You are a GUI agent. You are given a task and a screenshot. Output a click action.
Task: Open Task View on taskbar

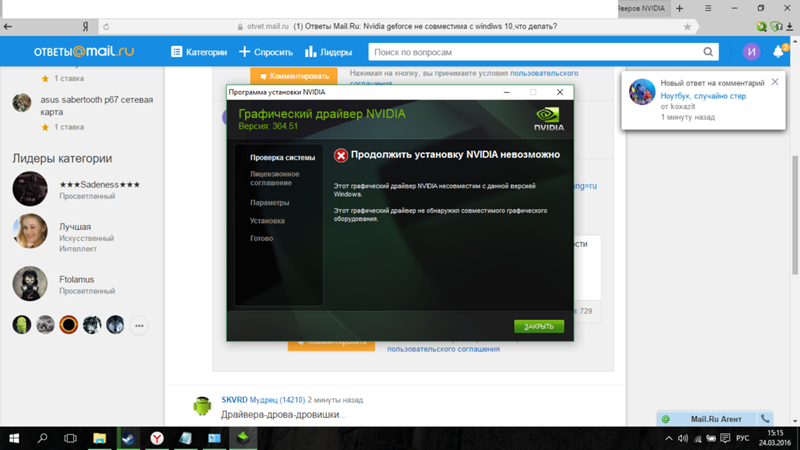[70, 438]
